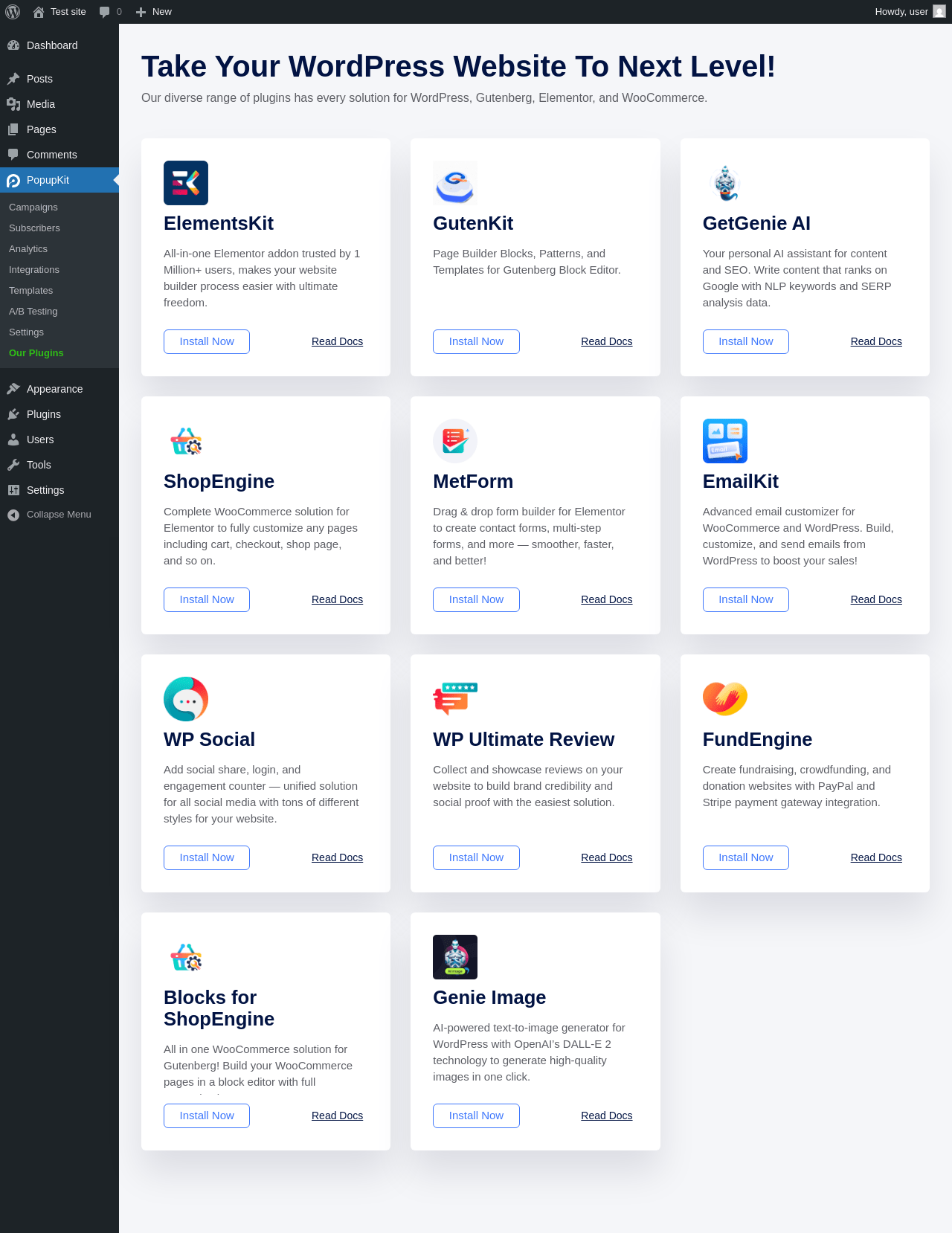Install the FundEngine plugin
This screenshot has width=952, height=1233.
[x=746, y=857]
